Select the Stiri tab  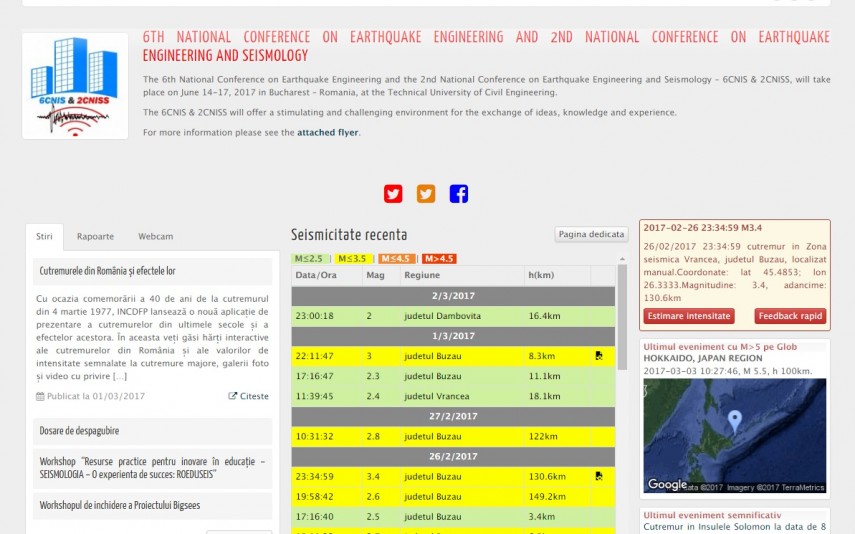(x=44, y=237)
